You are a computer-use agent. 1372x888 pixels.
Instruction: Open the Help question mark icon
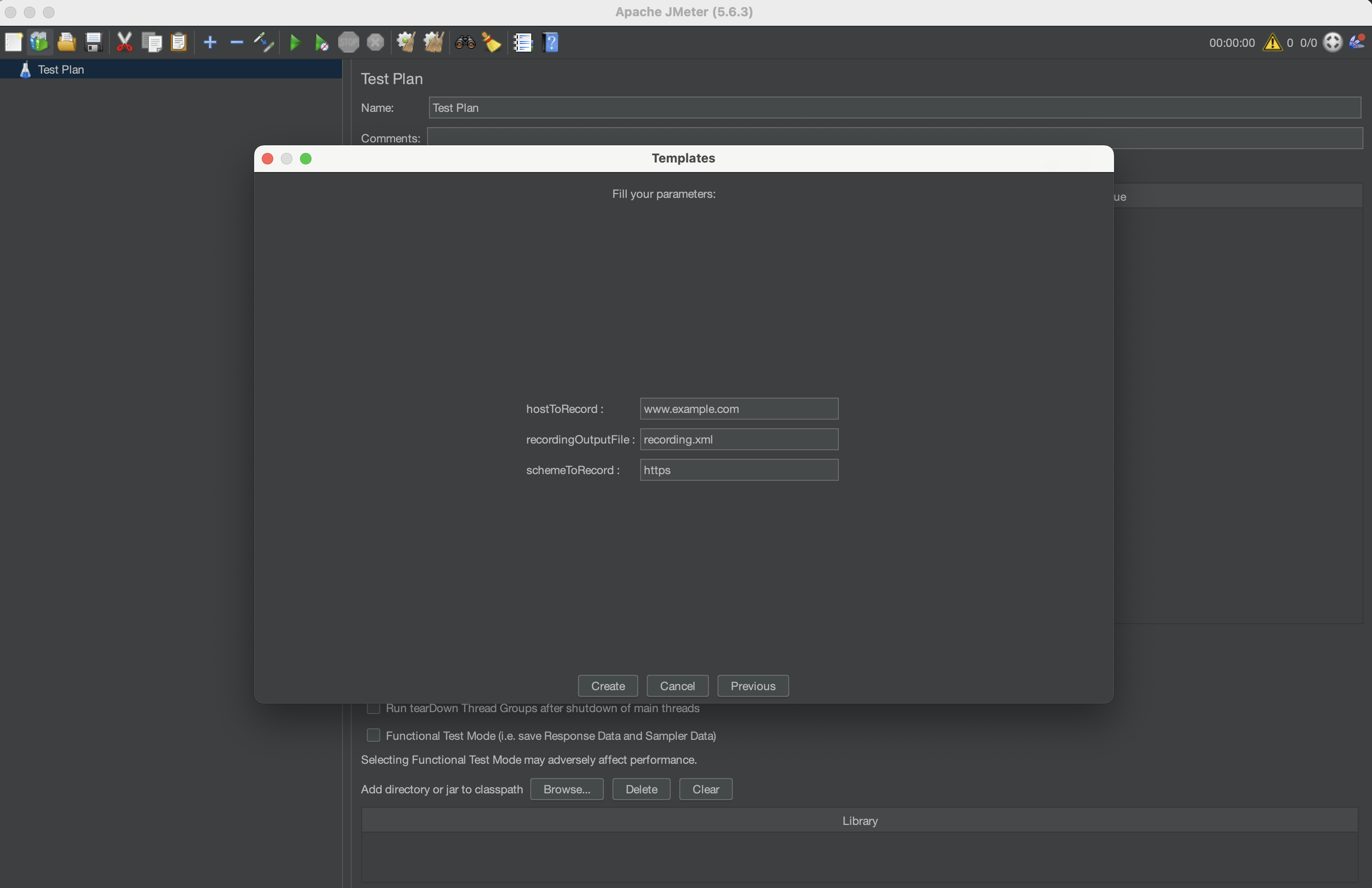(x=551, y=42)
